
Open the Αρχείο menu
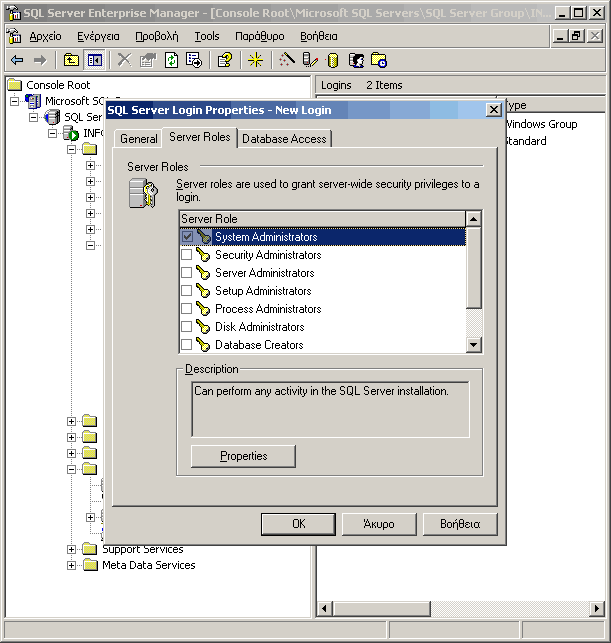click(x=46, y=36)
